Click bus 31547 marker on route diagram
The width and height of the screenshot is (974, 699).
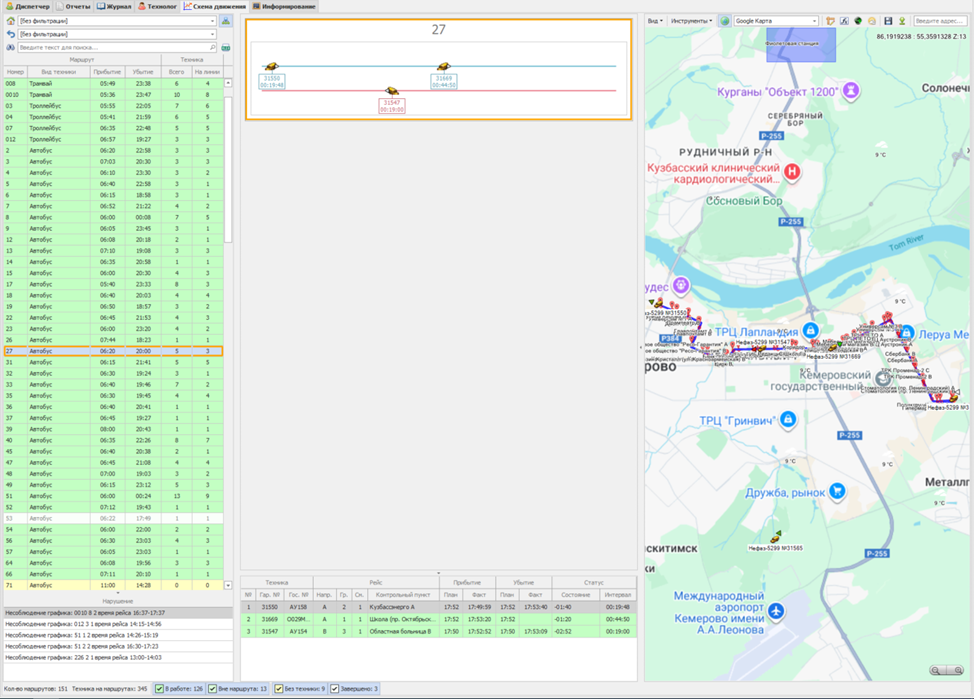tap(392, 91)
